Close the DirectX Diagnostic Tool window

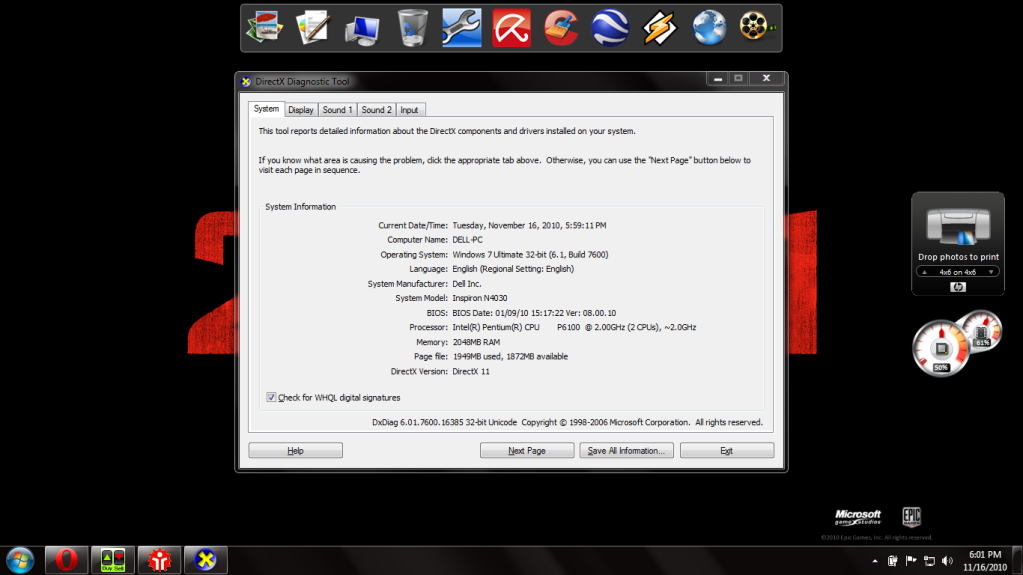[767, 78]
